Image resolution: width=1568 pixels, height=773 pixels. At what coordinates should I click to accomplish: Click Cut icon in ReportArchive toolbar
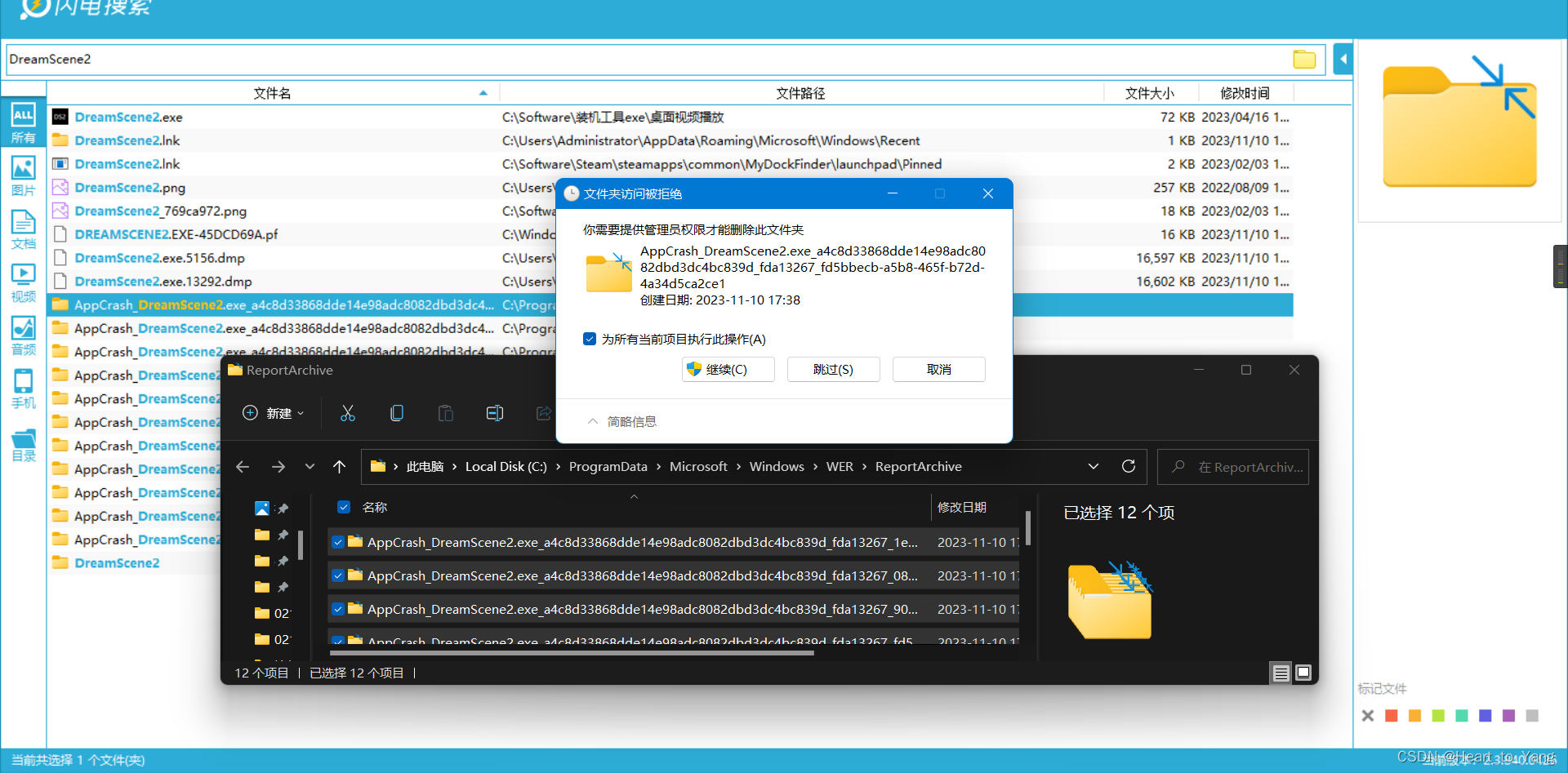coord(348,413)
